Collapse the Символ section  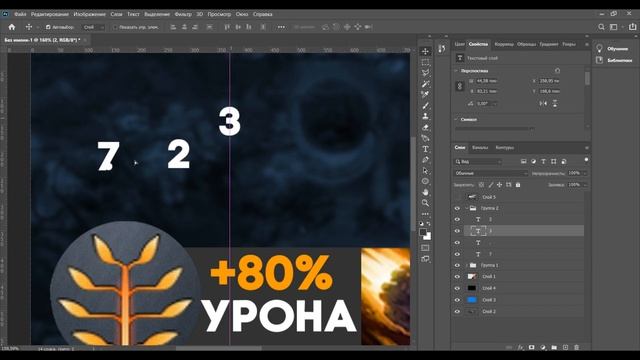[456, 120]
